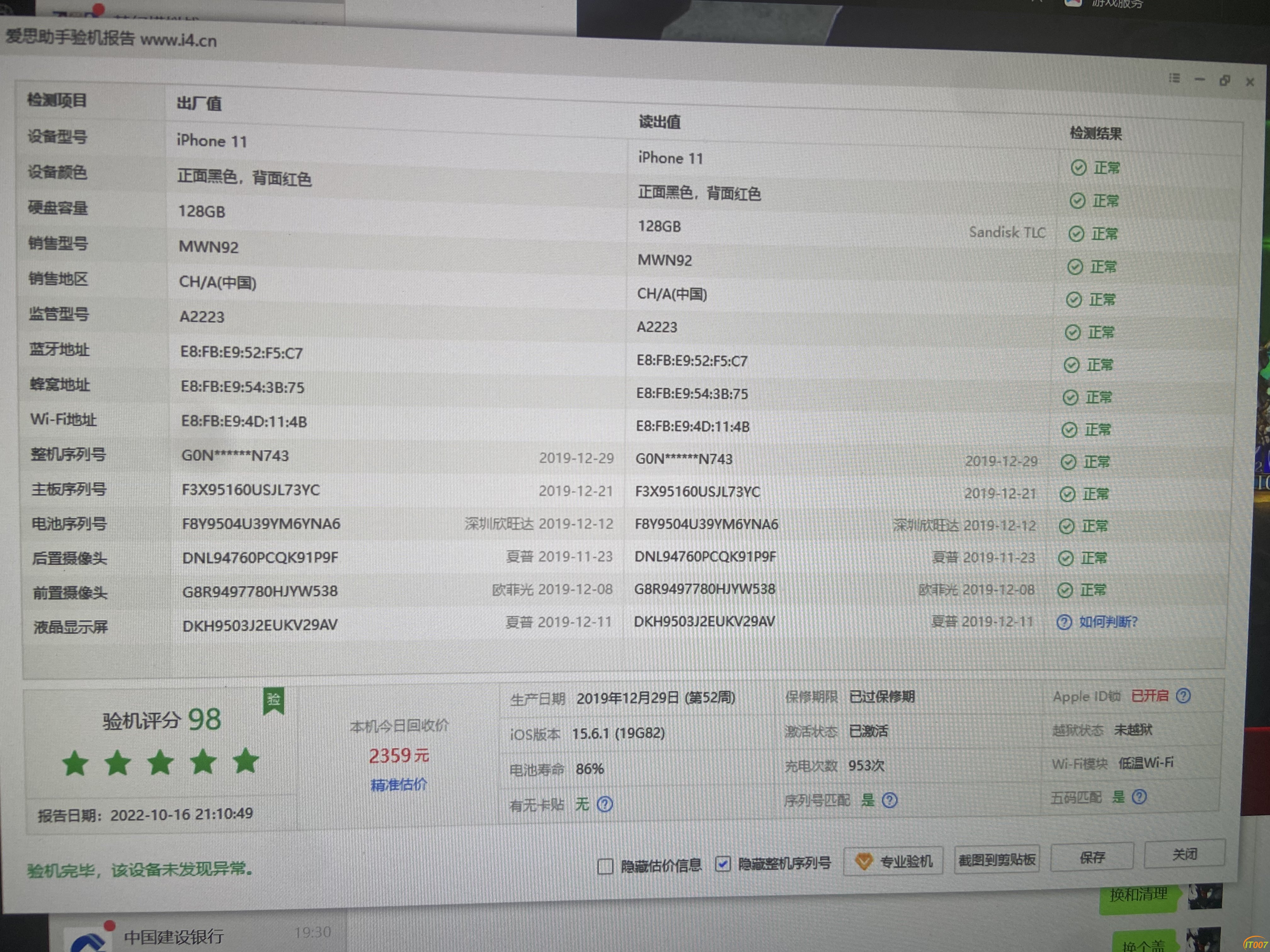Click diamond icon on 专业验机 button

(864, 861)
